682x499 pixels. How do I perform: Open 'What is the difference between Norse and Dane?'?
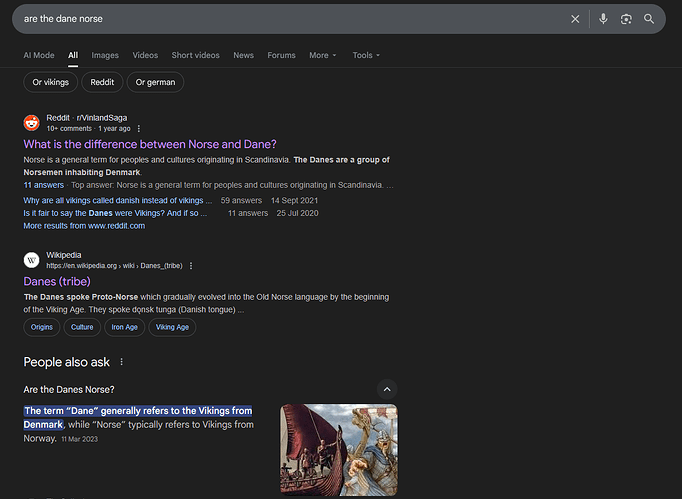pos(150,144)
